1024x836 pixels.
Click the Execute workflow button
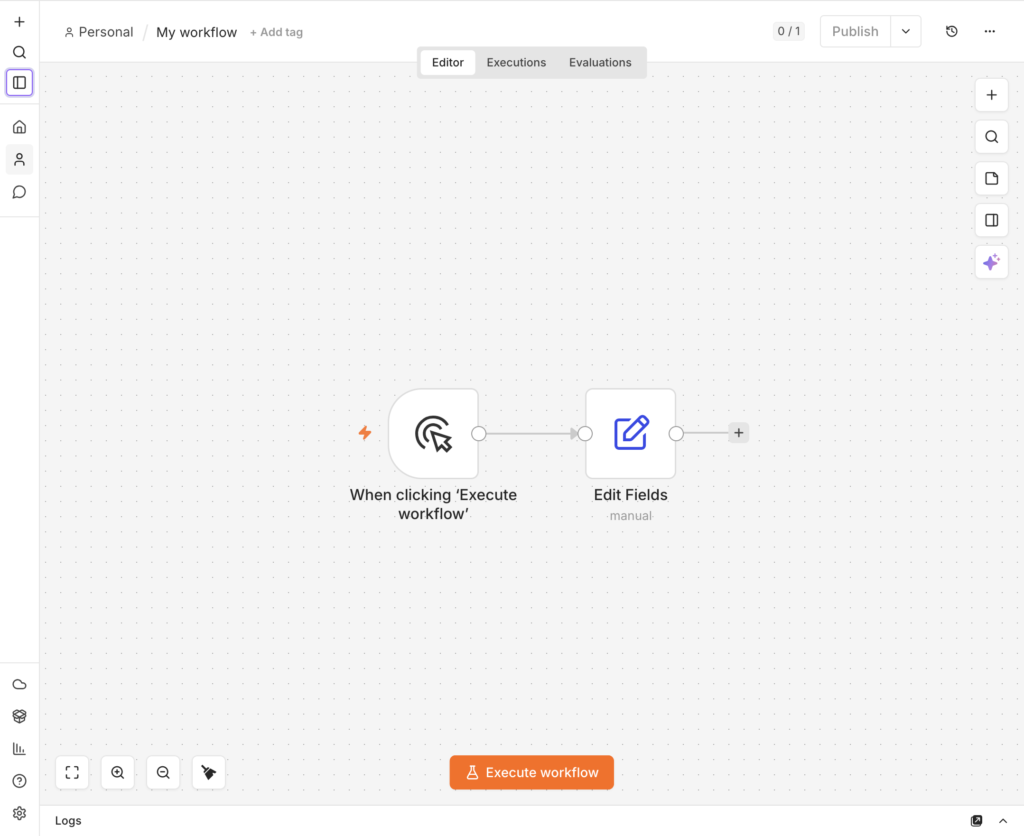tap(532, 773)
